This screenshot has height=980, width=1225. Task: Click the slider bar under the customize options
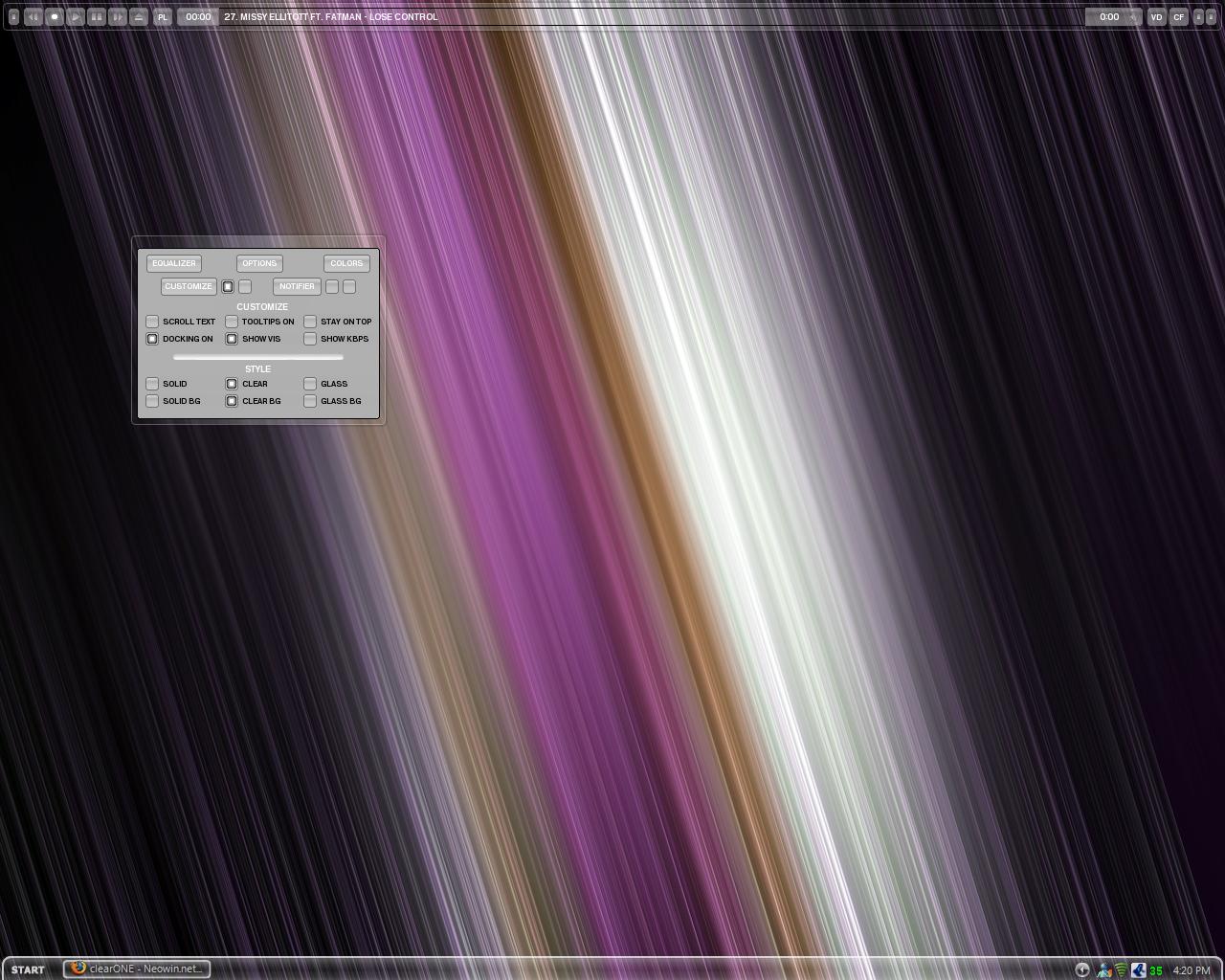(x=258, y=357)
